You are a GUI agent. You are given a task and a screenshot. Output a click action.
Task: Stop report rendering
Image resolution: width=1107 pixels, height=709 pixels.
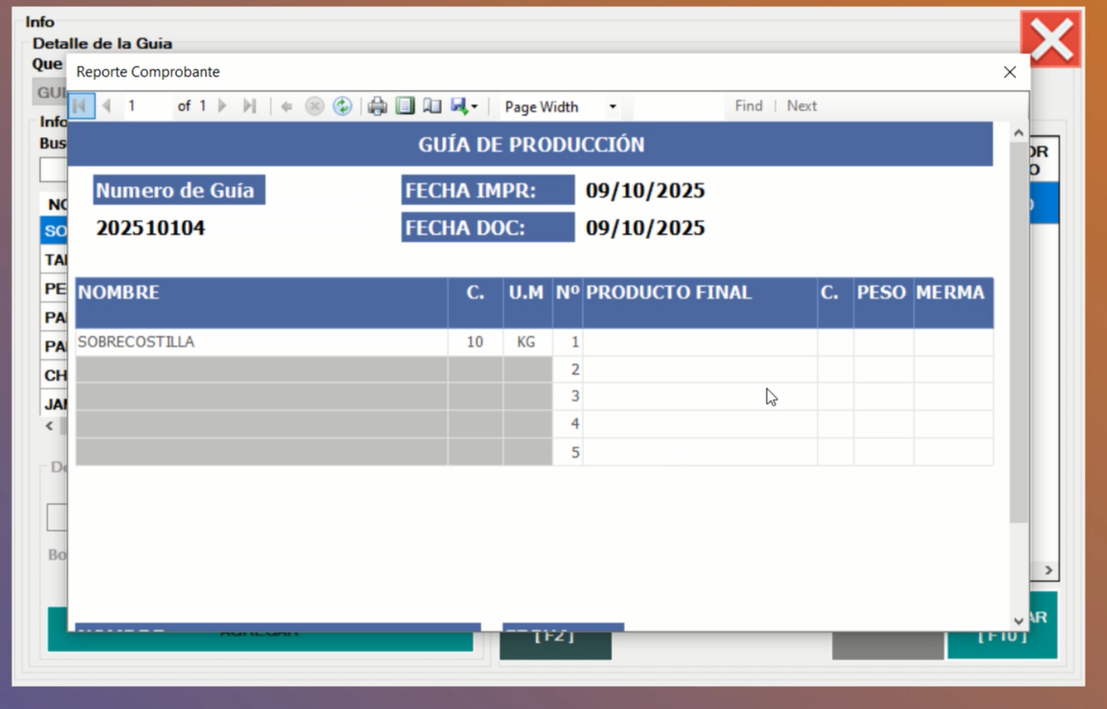click(314, 106)
